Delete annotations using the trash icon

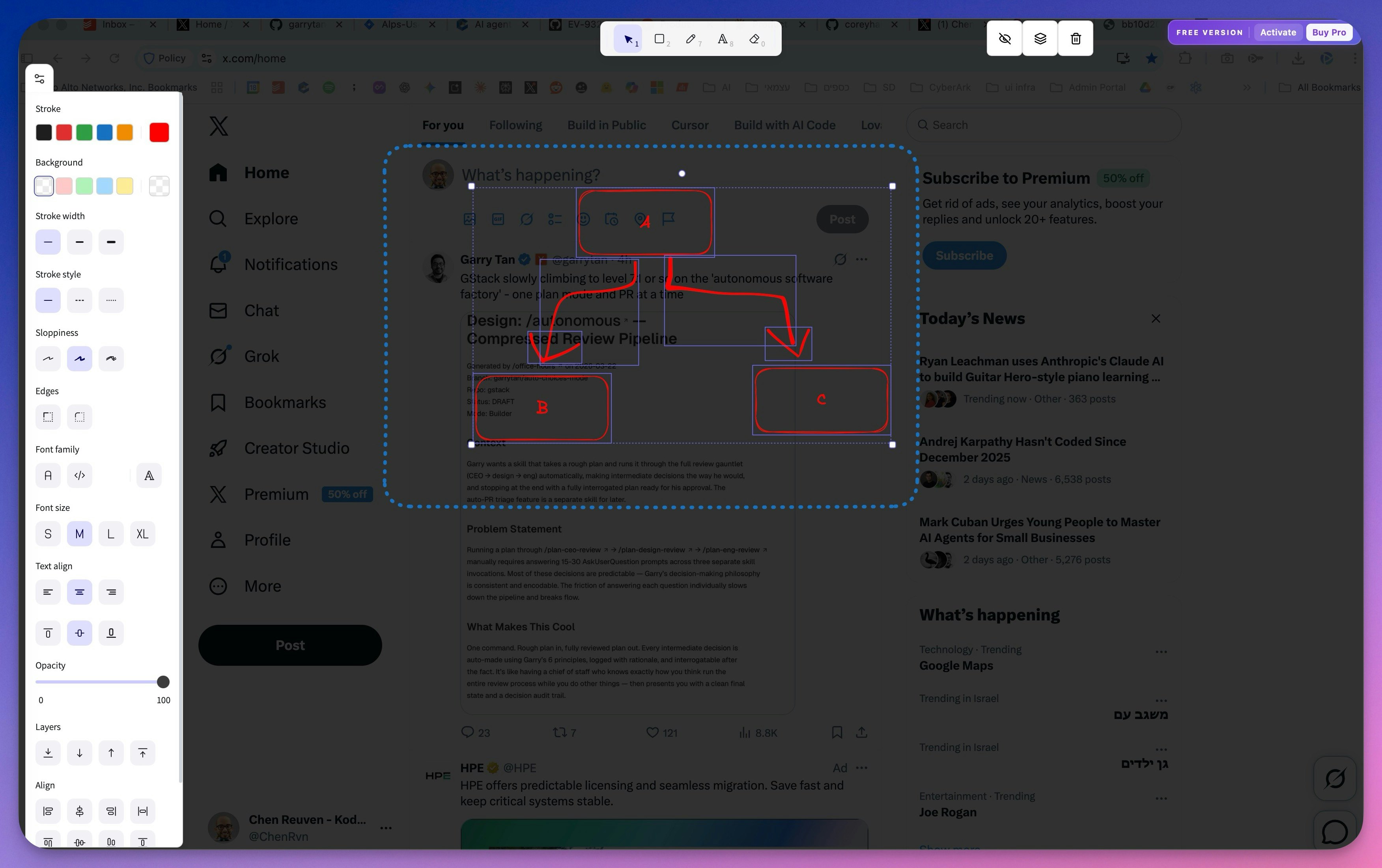click(1076, 39)
